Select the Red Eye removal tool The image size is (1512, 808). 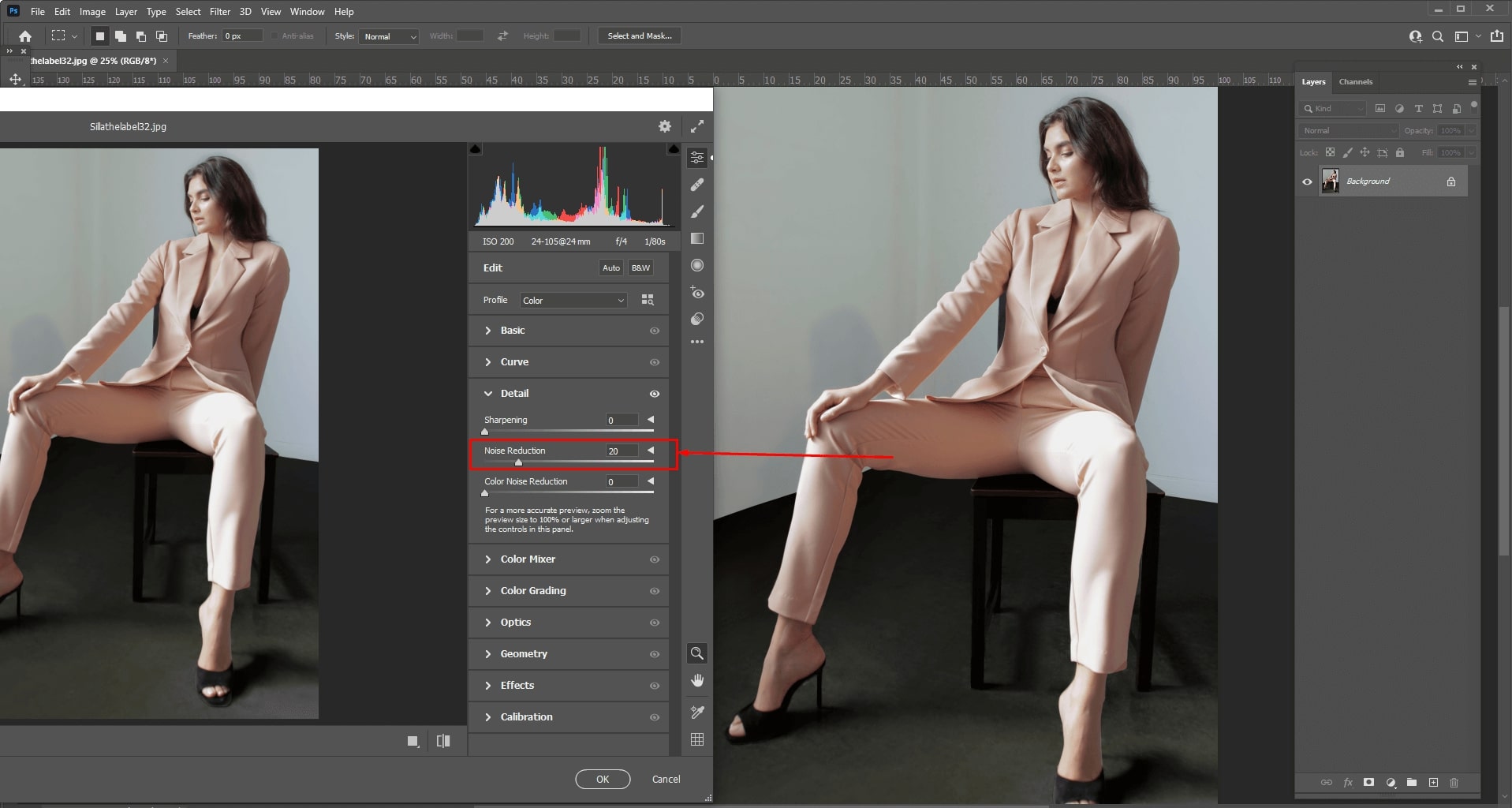(697, 293)
